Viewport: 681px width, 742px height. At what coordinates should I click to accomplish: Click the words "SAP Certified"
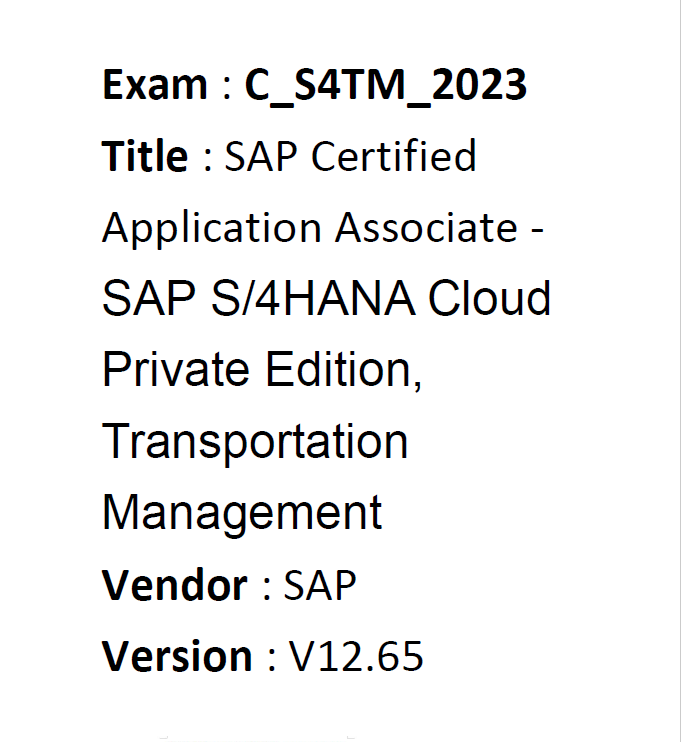point(350,156)
